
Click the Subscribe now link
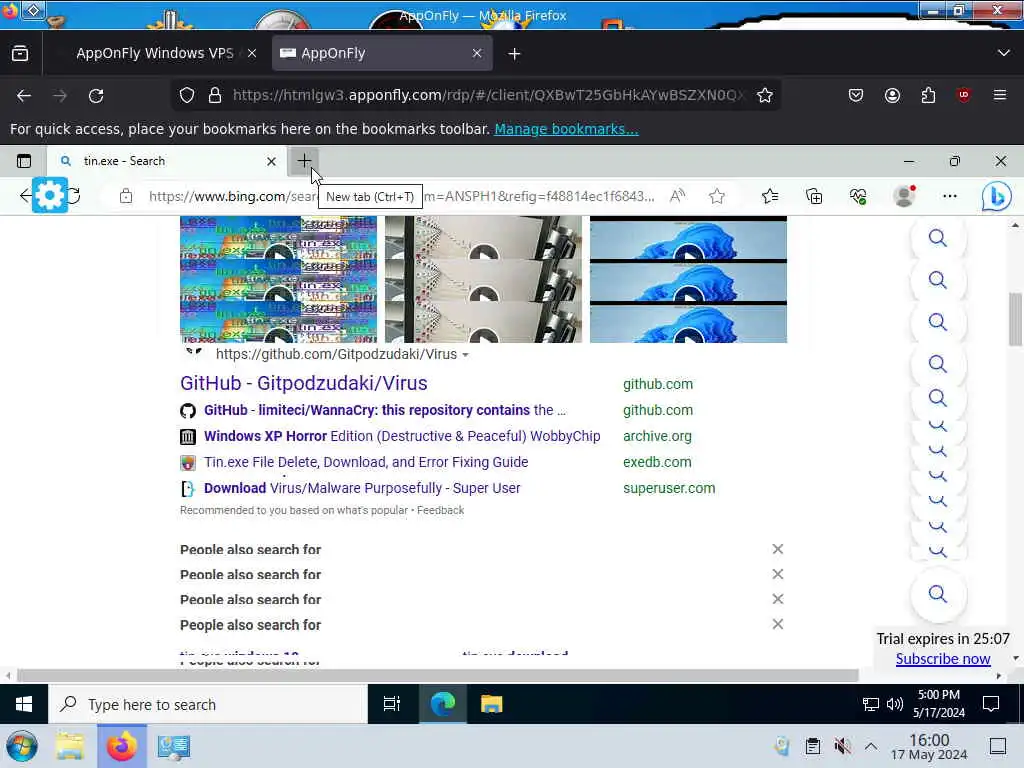tap(942, 659)
